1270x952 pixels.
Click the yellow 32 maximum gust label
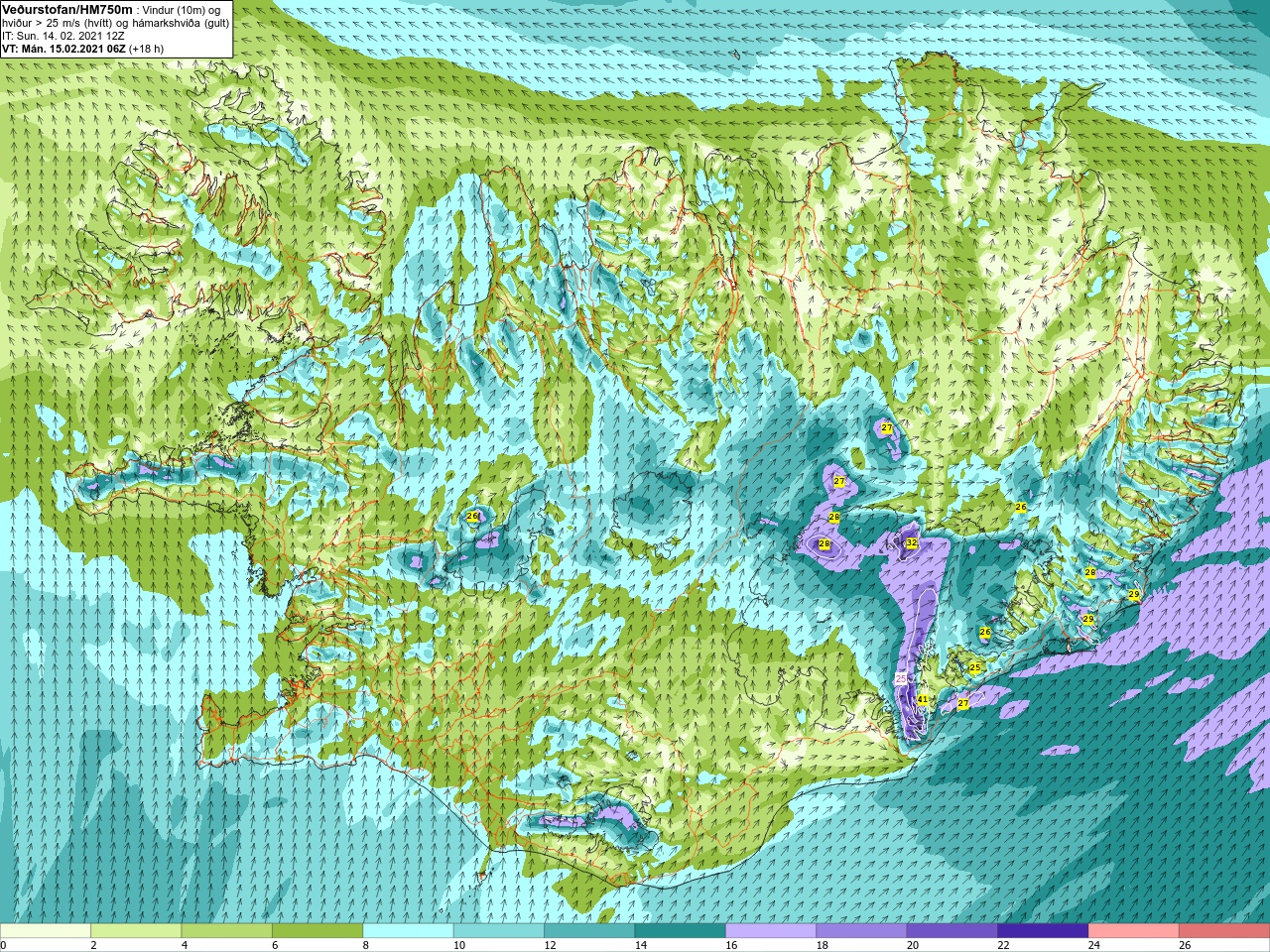[x=911, y=542]
